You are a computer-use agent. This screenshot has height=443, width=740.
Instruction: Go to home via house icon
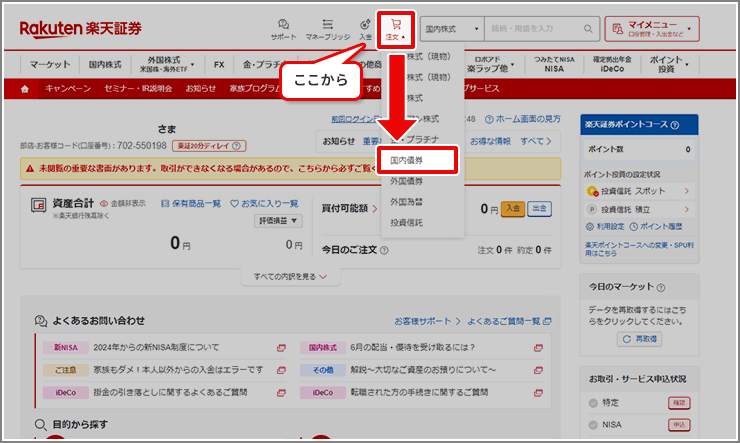coord(25,89)
